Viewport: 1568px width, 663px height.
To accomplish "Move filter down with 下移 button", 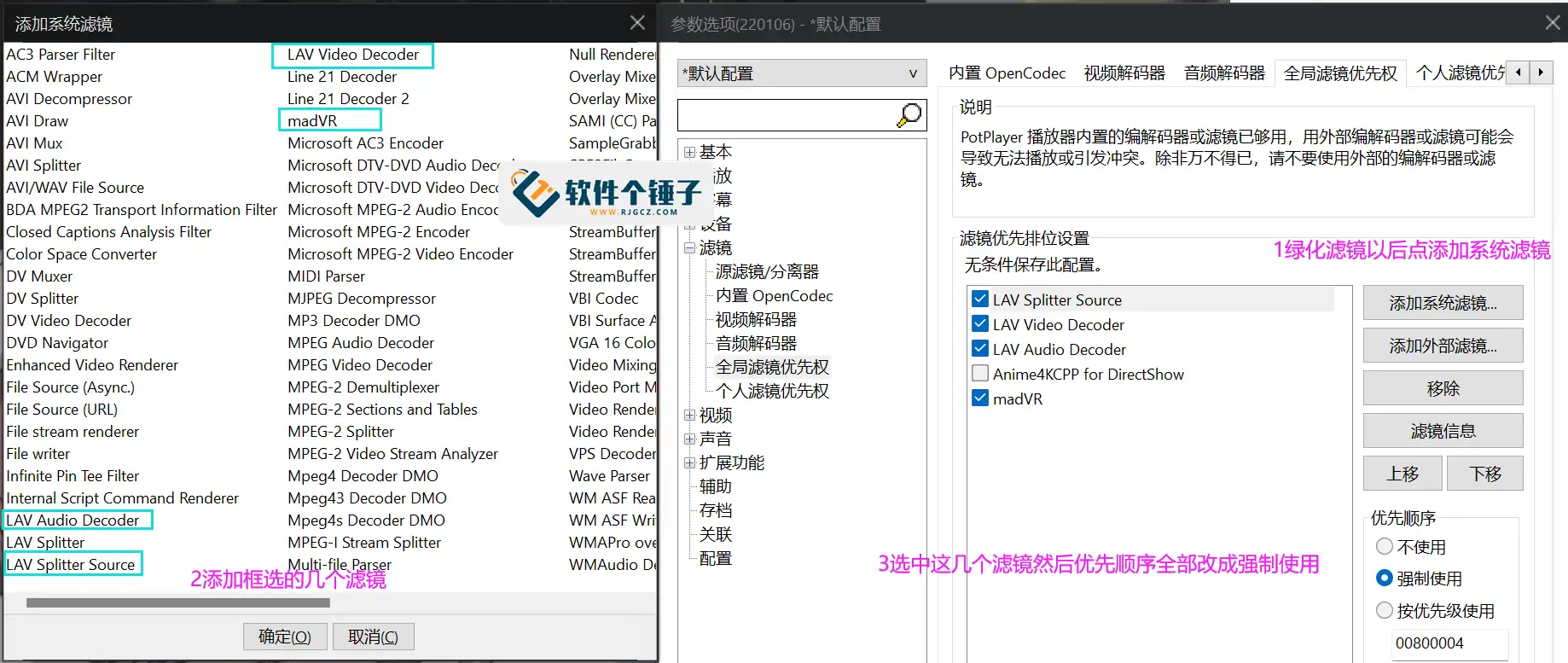I will tap(1484, 474).
